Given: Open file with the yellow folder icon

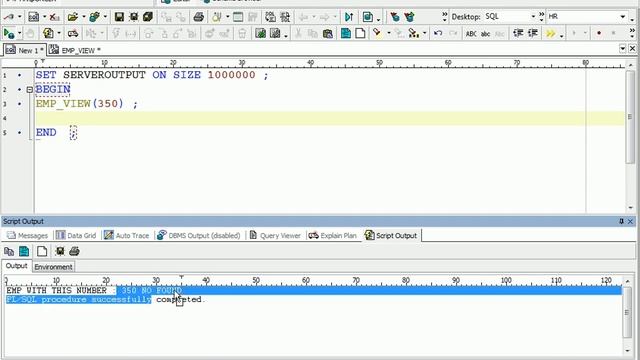Looking at the screenshot, I should [x=73, y=17].
